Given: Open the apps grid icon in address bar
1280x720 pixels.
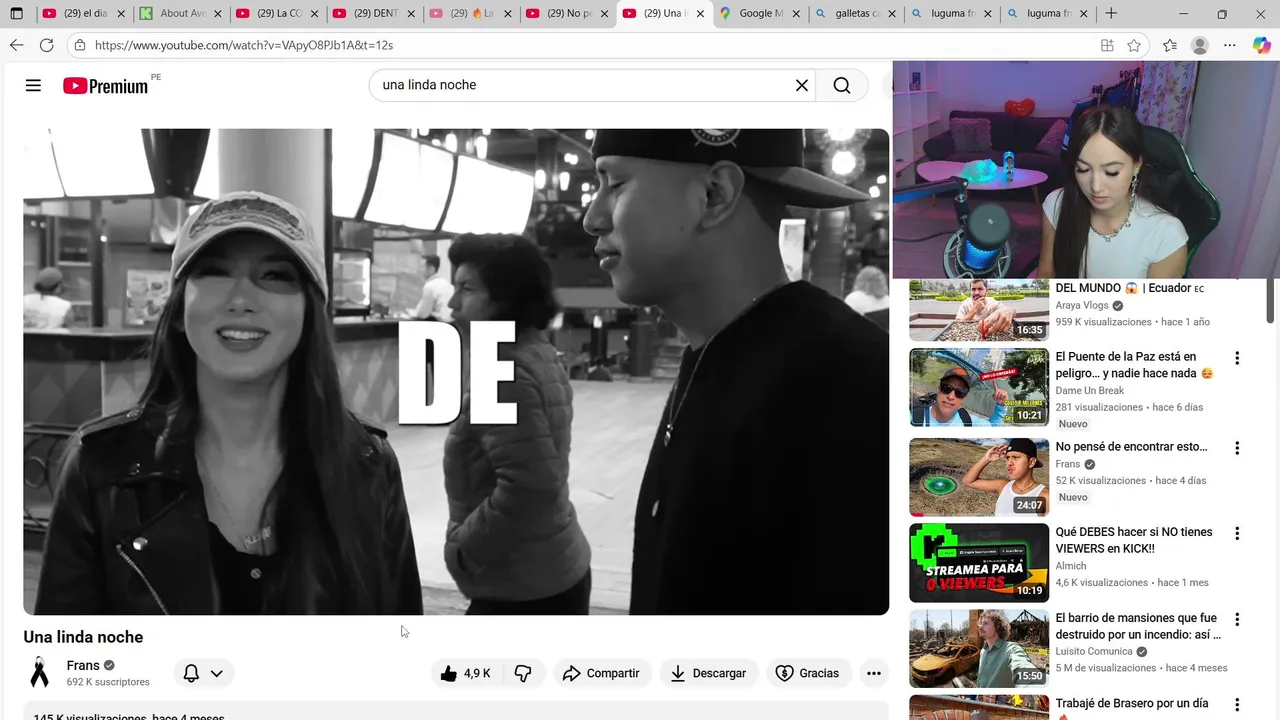Looking at the screenshot, I should coord(1107,45).
